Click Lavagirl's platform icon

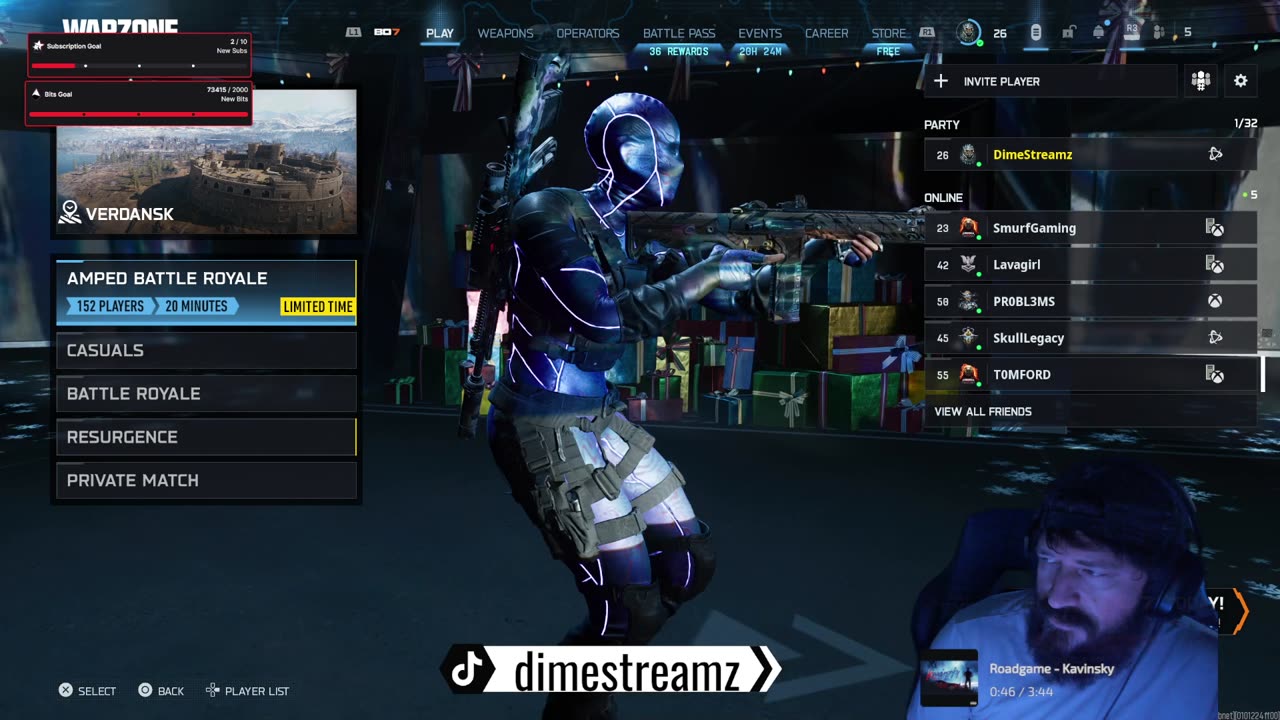1215,265
